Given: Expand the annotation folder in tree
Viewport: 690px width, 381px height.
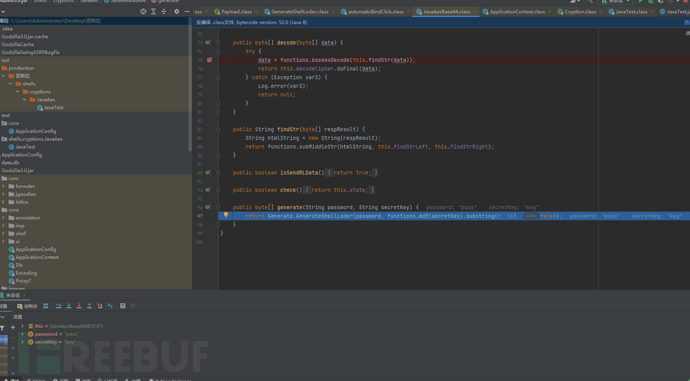Looking at the screenshot, I should coord(4,218).
